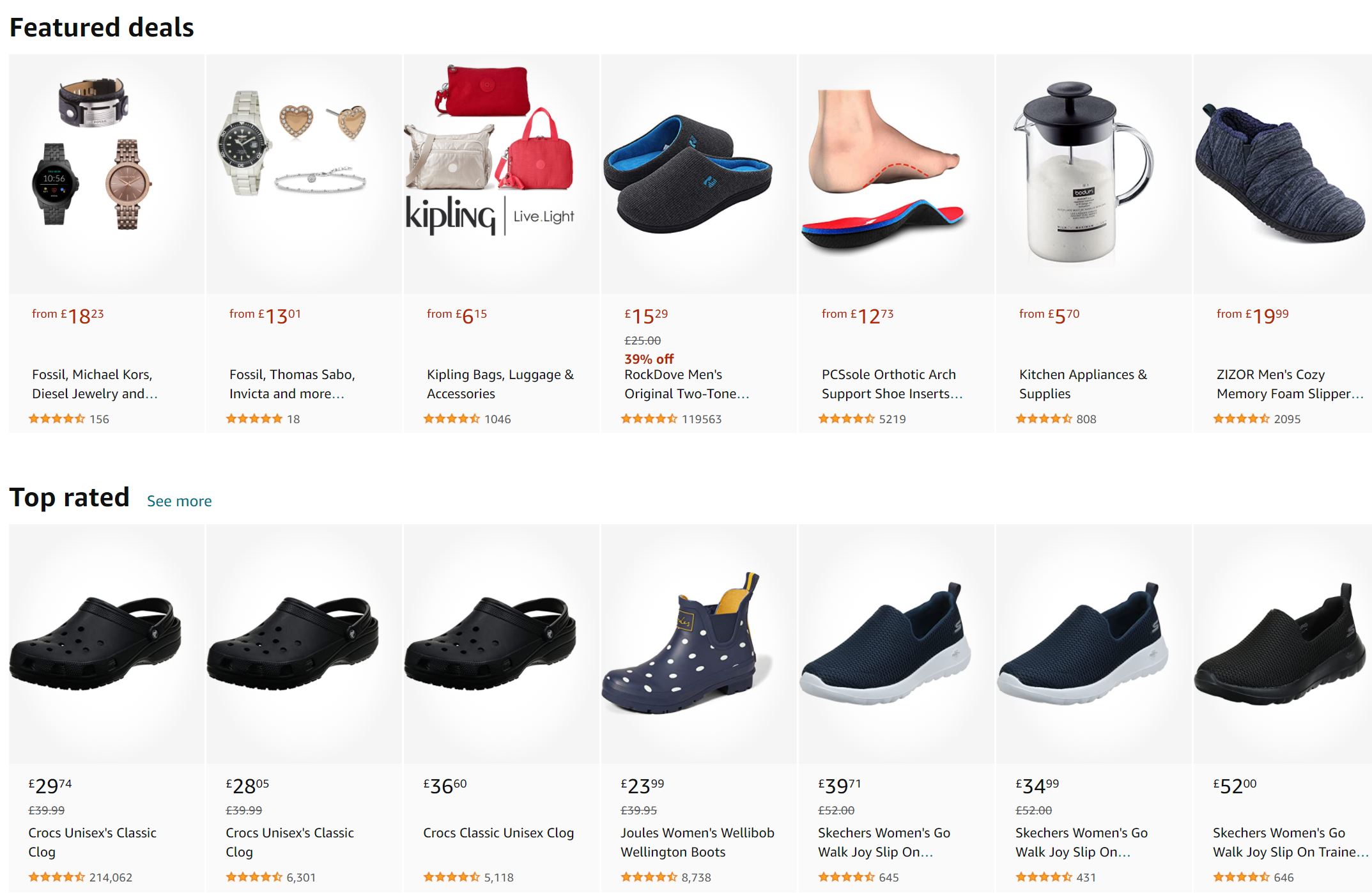Click 'Kitchen Appliances & Supplies' title link
1372x893 pixels.
pyautogui.click(x=1083, y=384)
